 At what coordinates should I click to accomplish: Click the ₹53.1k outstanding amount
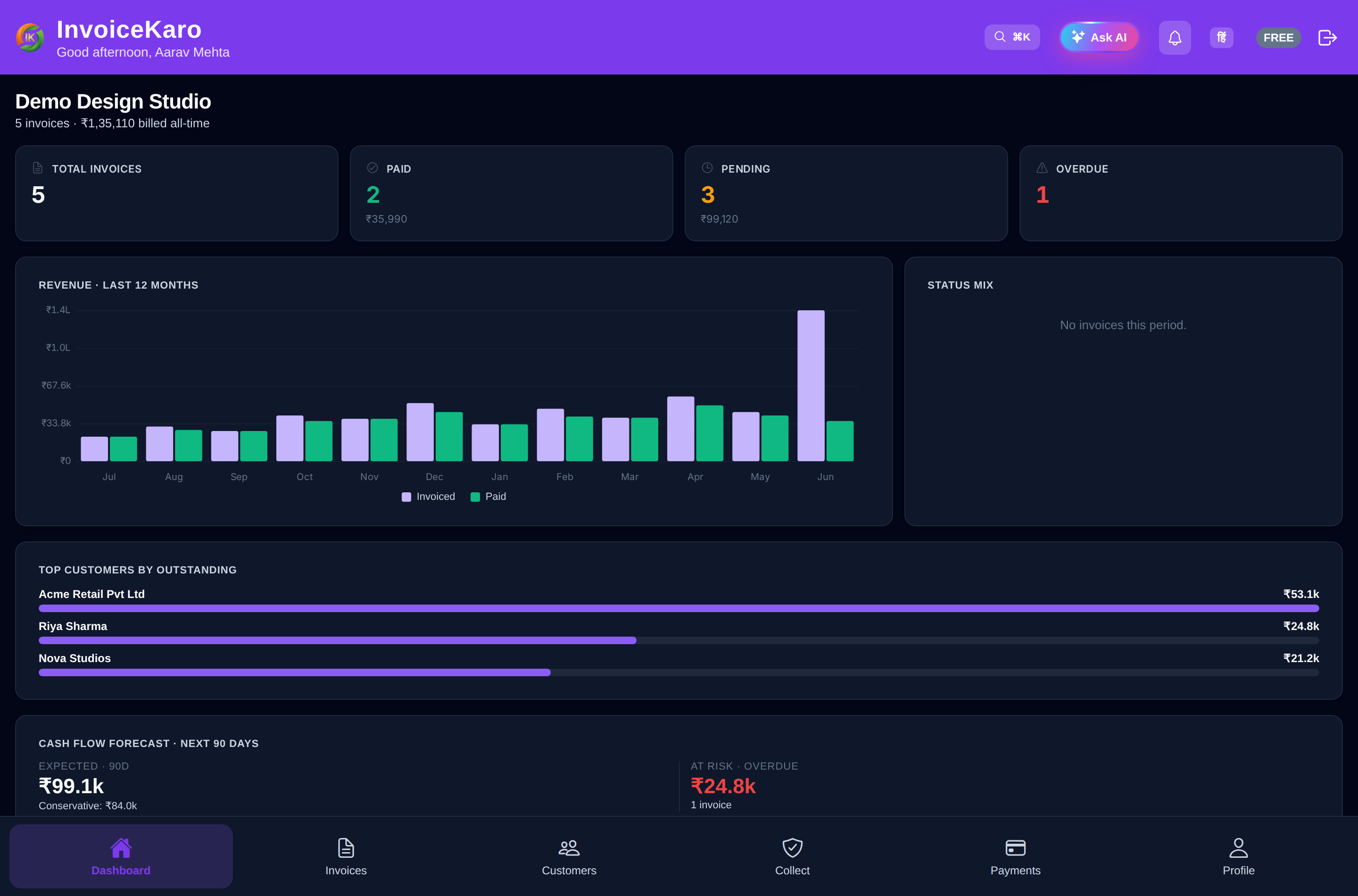[1301, 594]
